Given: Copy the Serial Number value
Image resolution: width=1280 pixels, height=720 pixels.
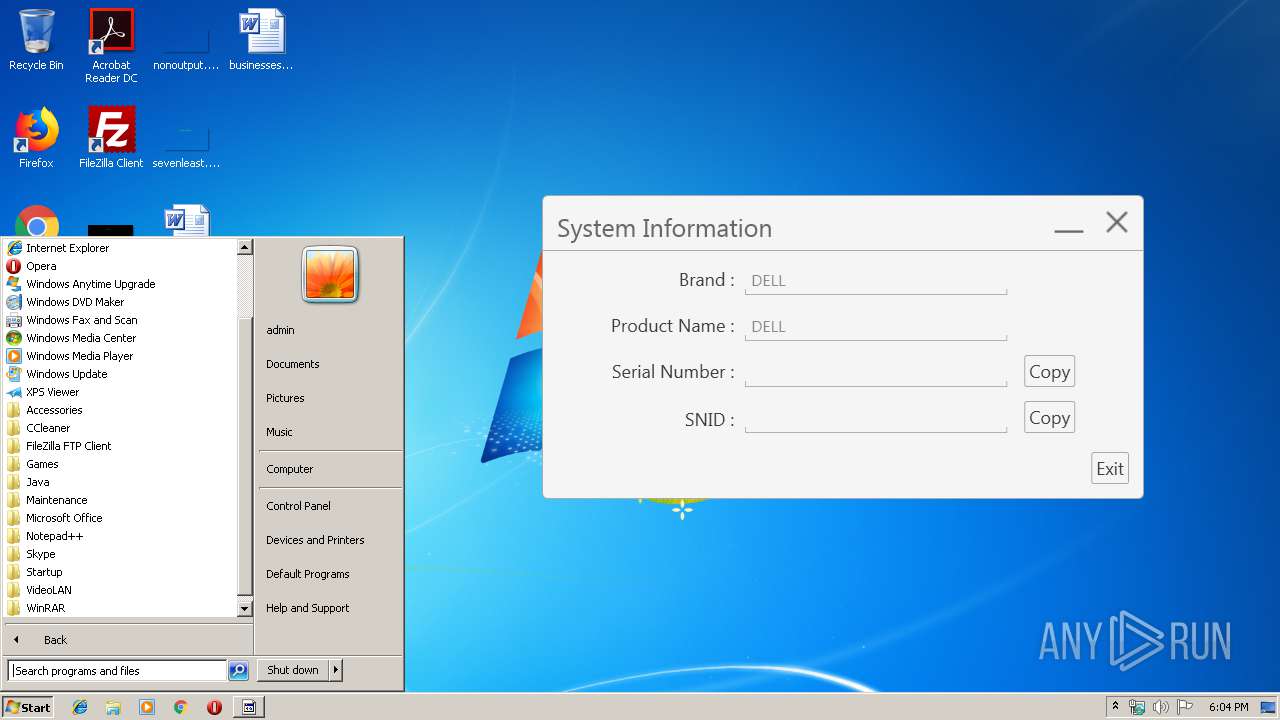Looking at the screenshot, I should pyautogui.click(x=1049, y=371).
